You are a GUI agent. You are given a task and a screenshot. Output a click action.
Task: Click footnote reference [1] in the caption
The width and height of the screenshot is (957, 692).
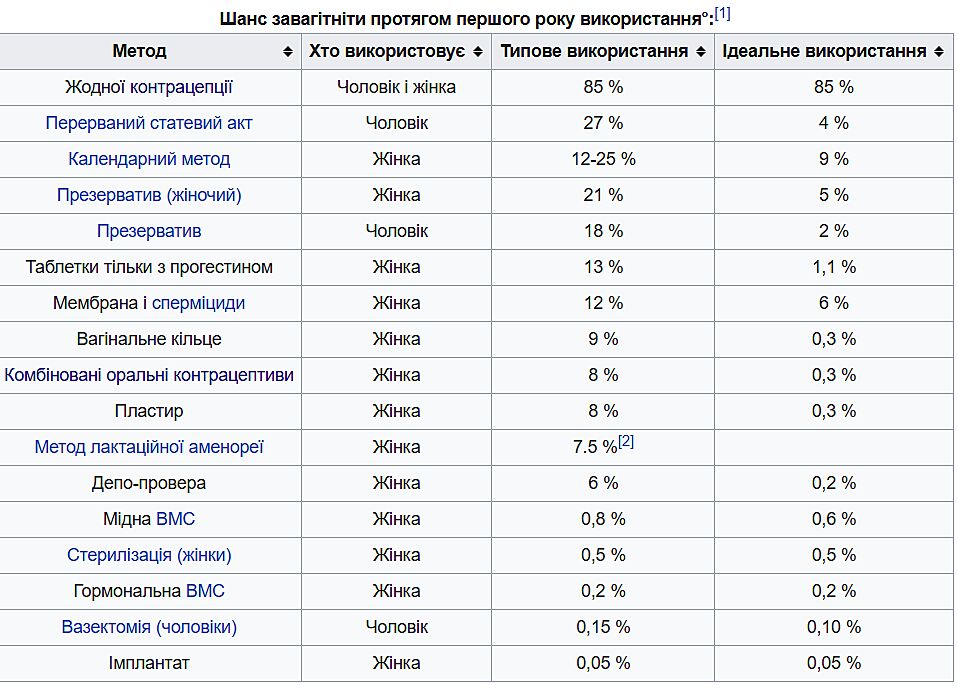pyautogui.click(x=723, y=14)
